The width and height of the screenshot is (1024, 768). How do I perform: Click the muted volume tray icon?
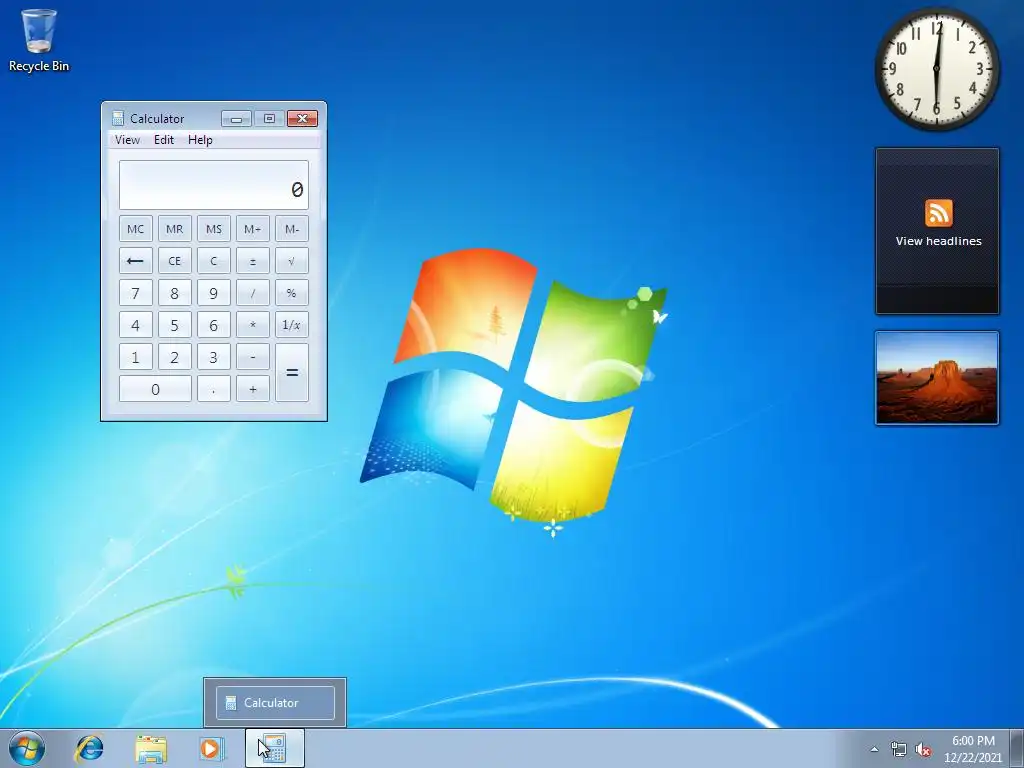(x=923, y=749)
